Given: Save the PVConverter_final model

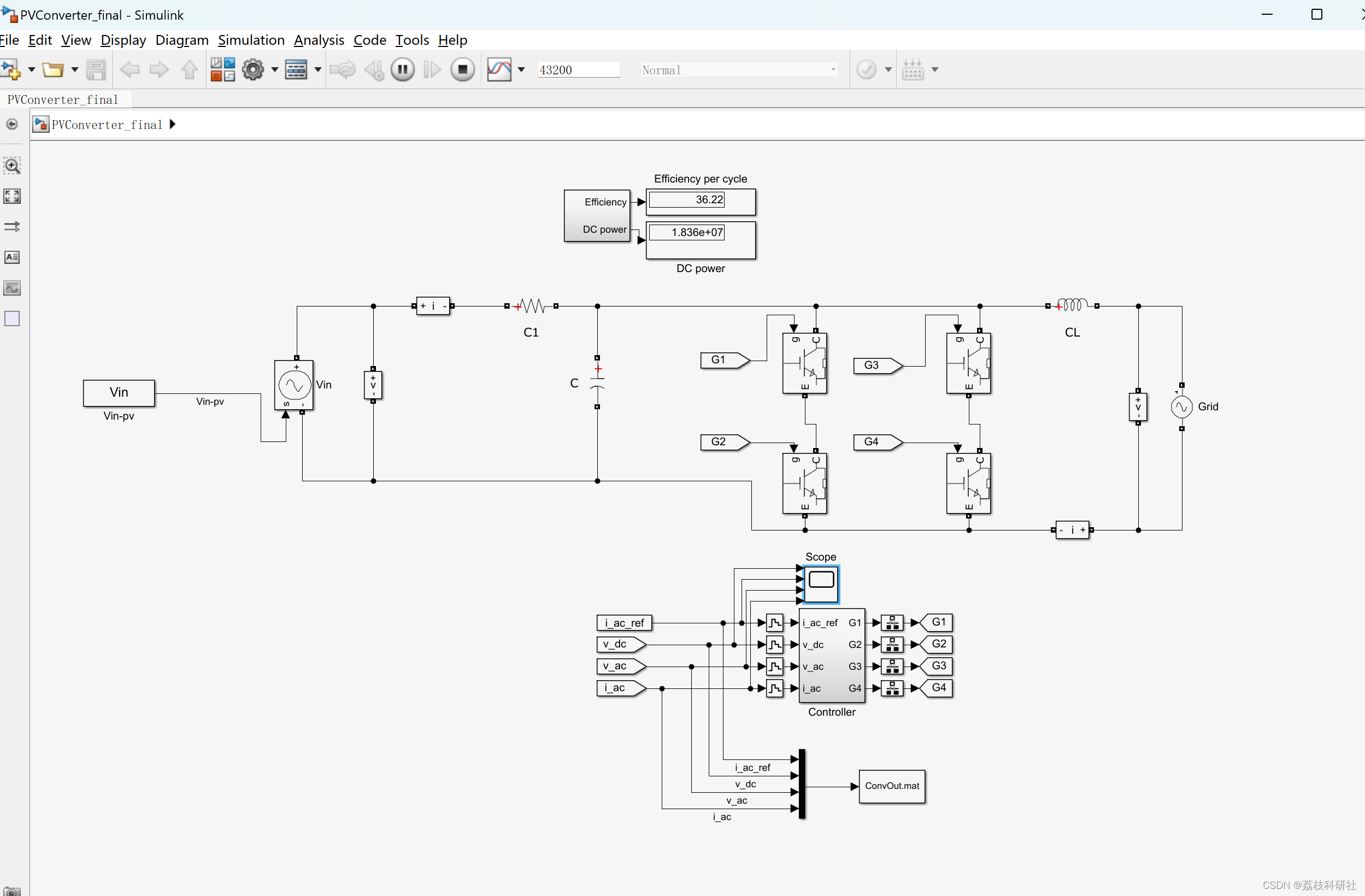Looking at the screenshot, I should click(96, 69).
